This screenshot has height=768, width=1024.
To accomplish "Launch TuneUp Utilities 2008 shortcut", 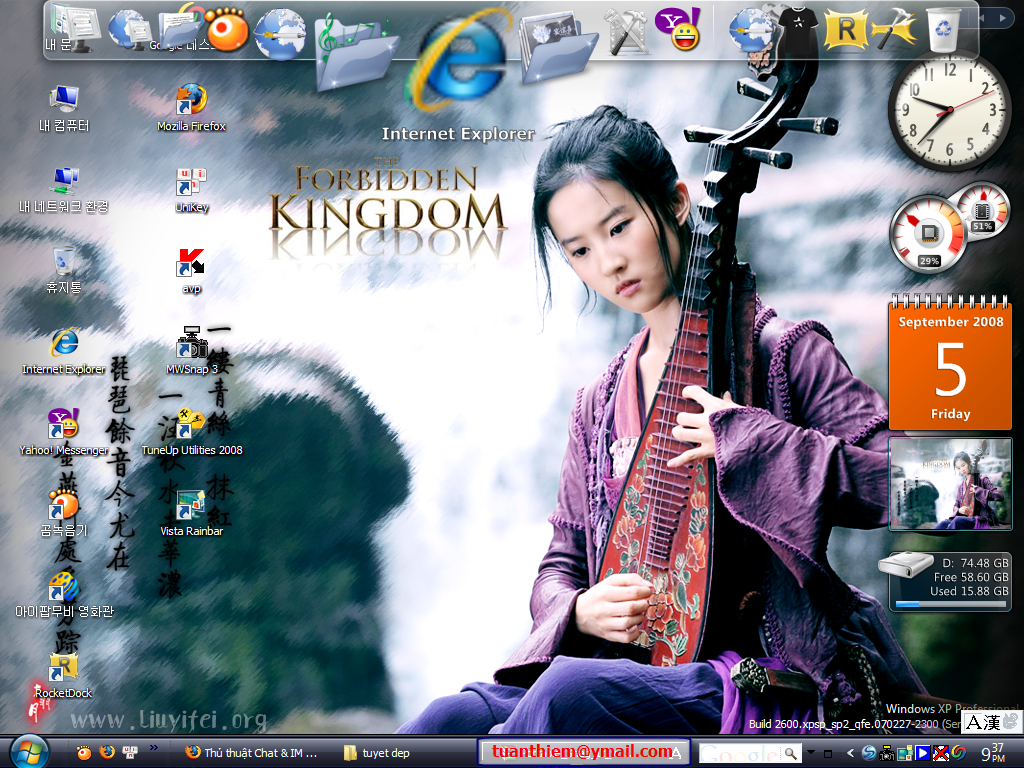I will [192, 432].
